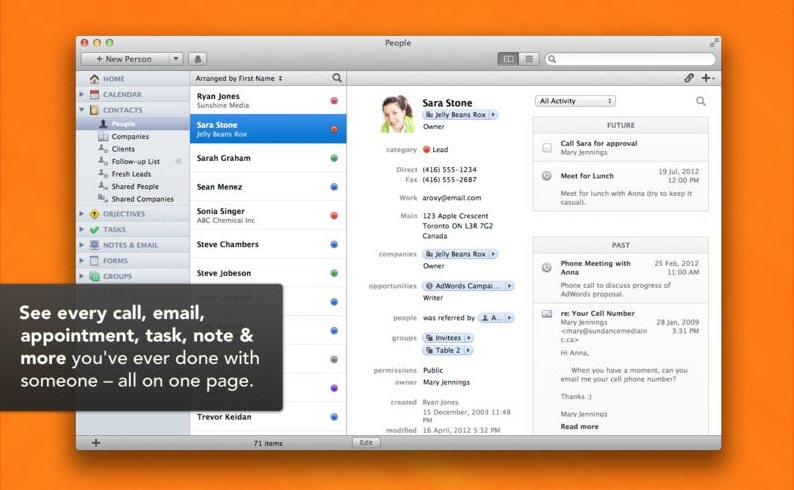Viewport: 794px width, 490px height.
Task: Select People under Contacts
Action: click(123, 124)
